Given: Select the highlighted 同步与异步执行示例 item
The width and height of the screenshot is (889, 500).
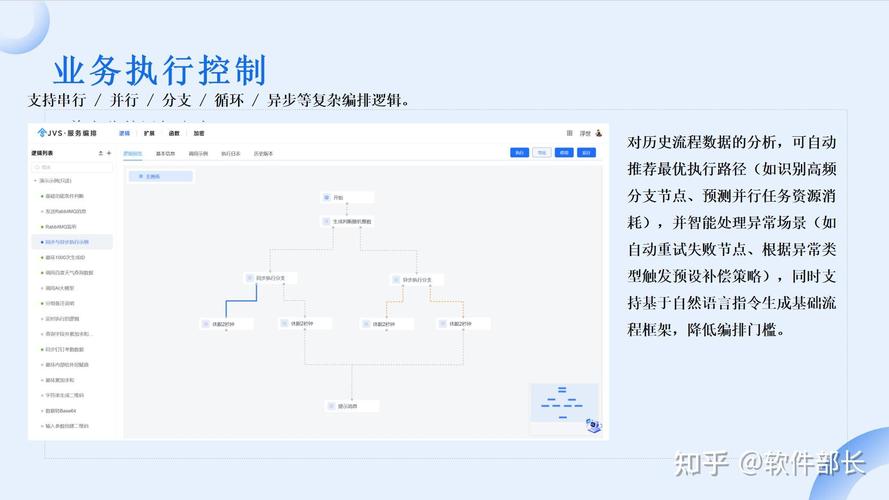Looking at the screenshot, I should (x=72, y=242).
